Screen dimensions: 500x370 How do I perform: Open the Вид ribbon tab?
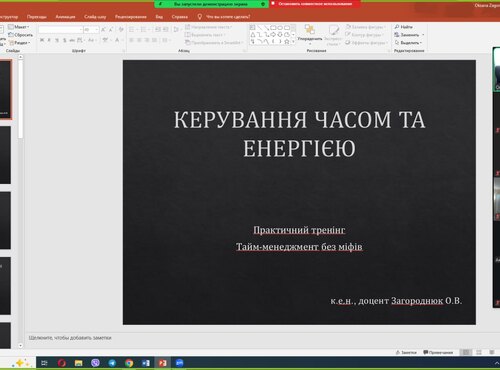tap(159, 17)
